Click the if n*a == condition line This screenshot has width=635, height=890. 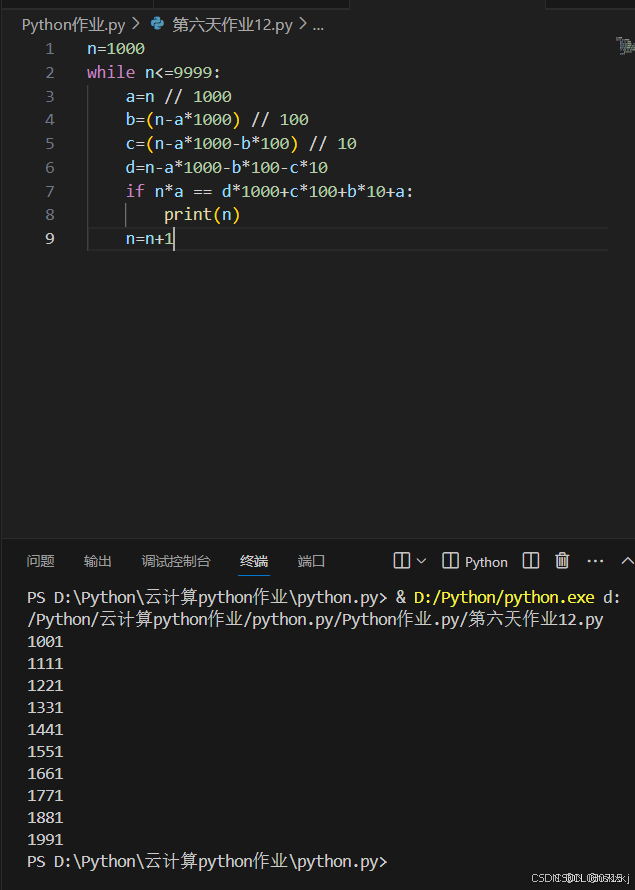270,191
